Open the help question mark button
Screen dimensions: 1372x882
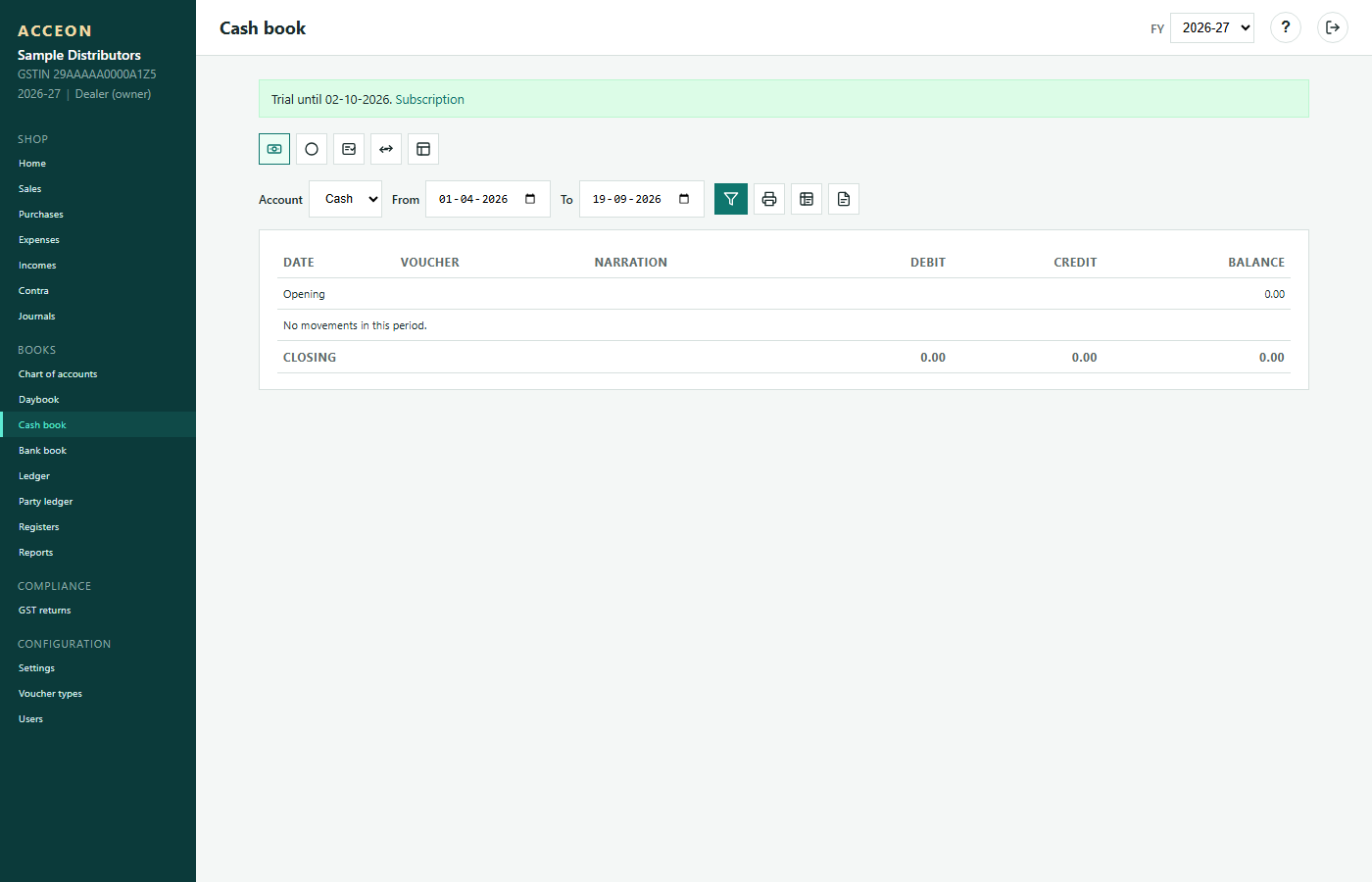[1286, 27]
